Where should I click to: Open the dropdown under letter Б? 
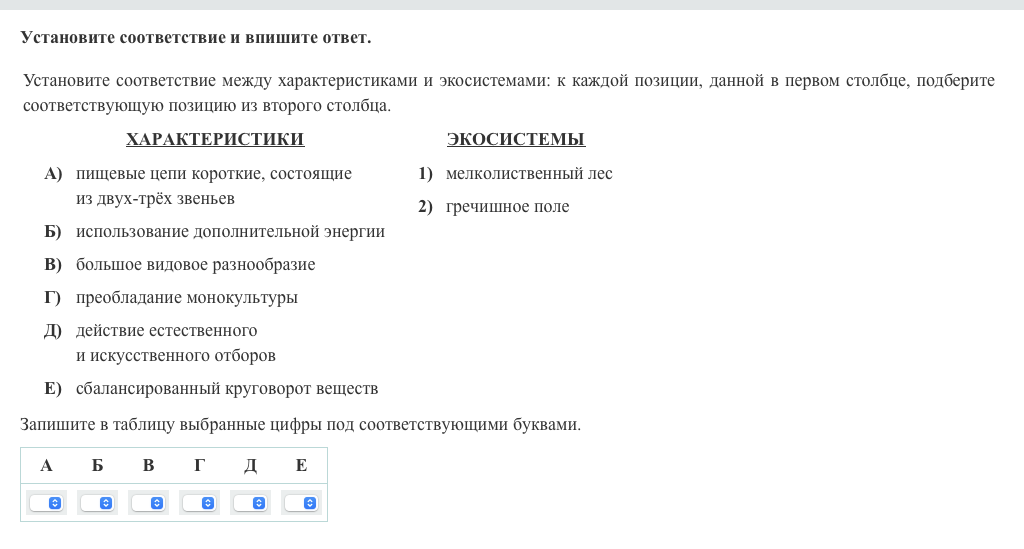pyautogui.click(x=98, y=503)
